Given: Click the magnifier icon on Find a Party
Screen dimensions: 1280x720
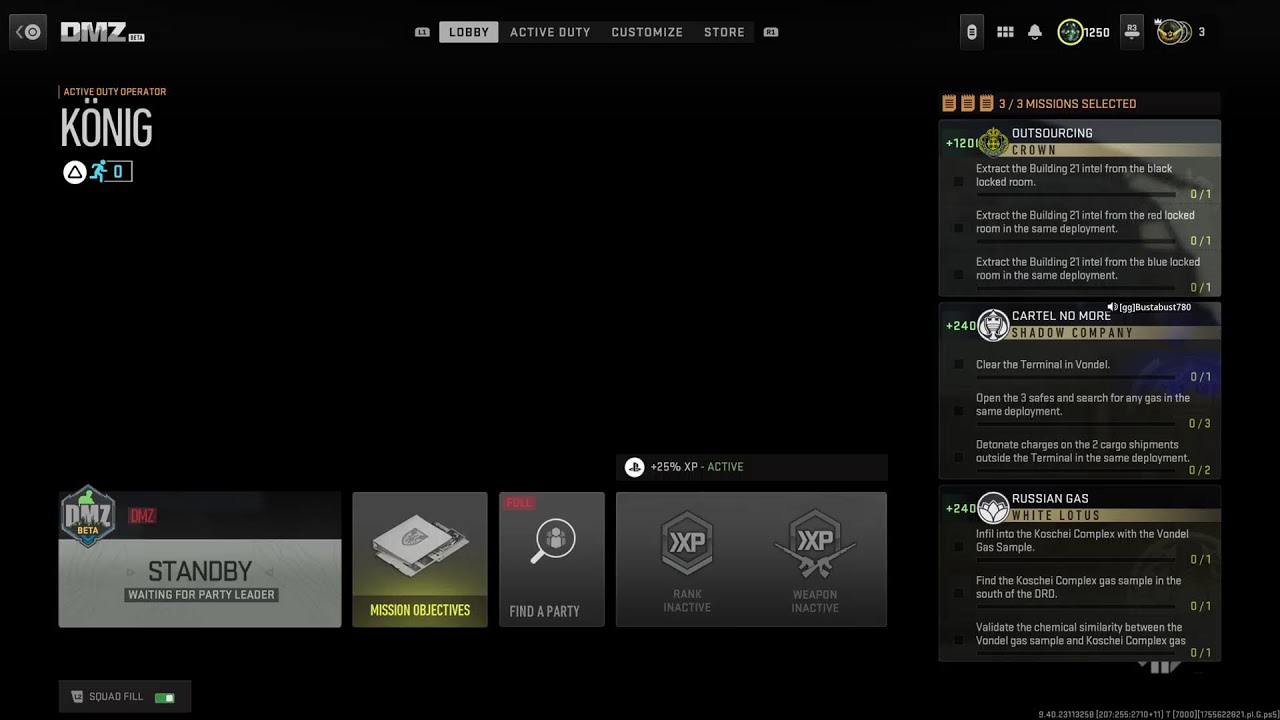Looking at the screenshot, I should click(x=552, y=541).
